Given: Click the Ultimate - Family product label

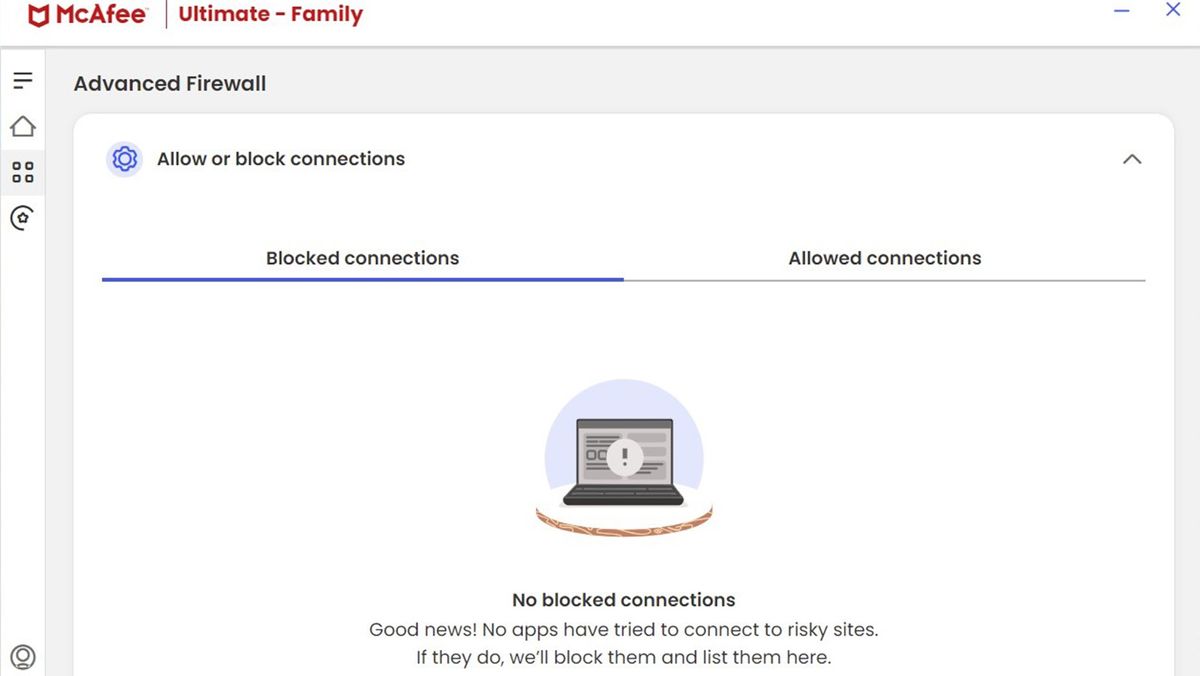Looking at the screenshot, I should (x=269, y=14).
